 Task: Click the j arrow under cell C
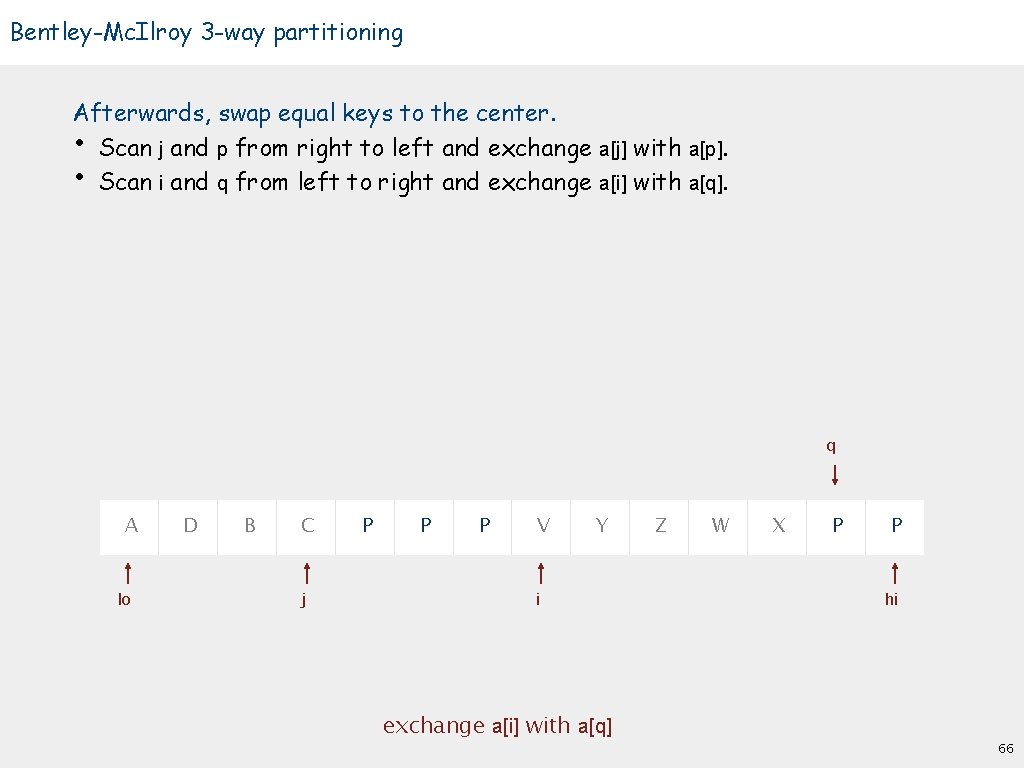(307, 573)
